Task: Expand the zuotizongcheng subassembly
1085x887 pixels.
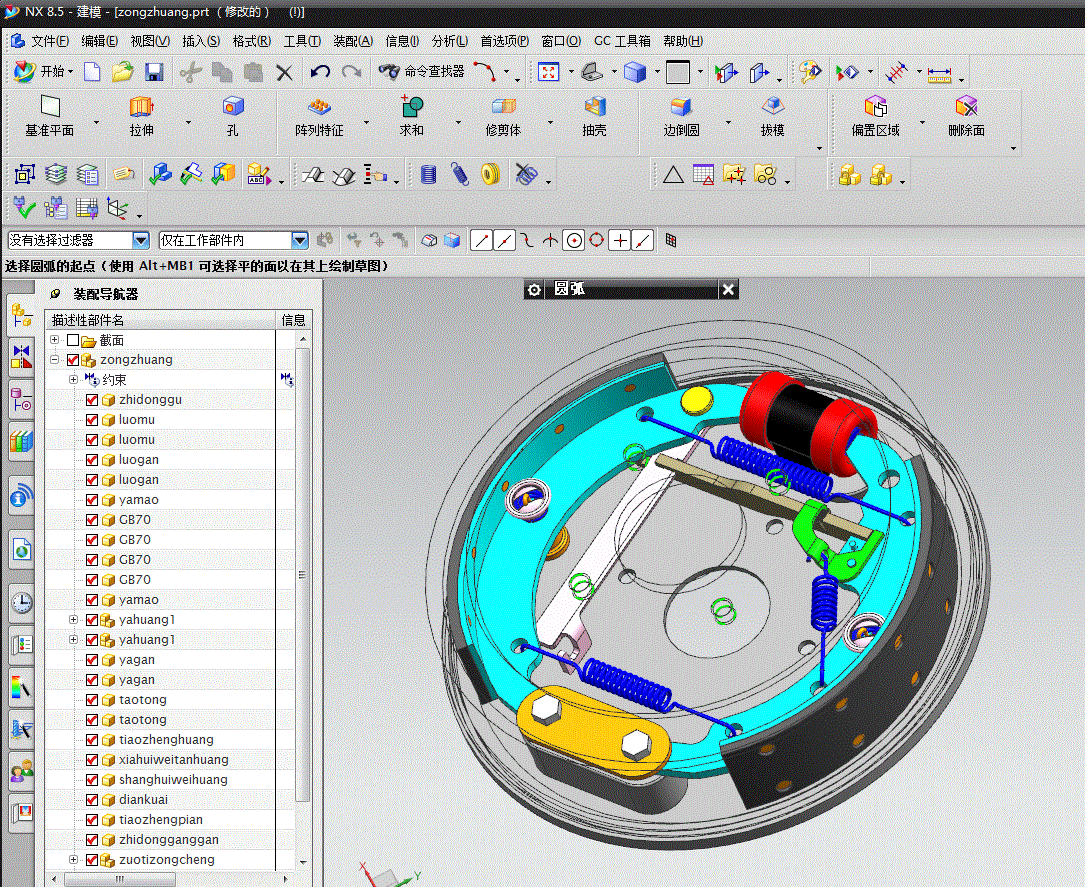Action: pyautogui.click(x=73, y=860)
